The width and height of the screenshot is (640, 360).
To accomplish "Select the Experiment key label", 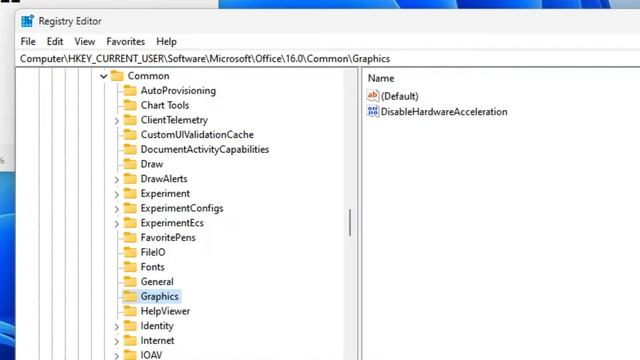I will [165, 193].
